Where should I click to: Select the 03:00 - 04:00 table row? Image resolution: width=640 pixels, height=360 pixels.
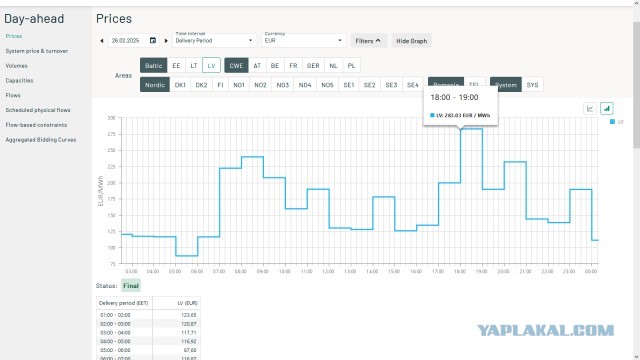pyautogui.click(x=148, y=333)
